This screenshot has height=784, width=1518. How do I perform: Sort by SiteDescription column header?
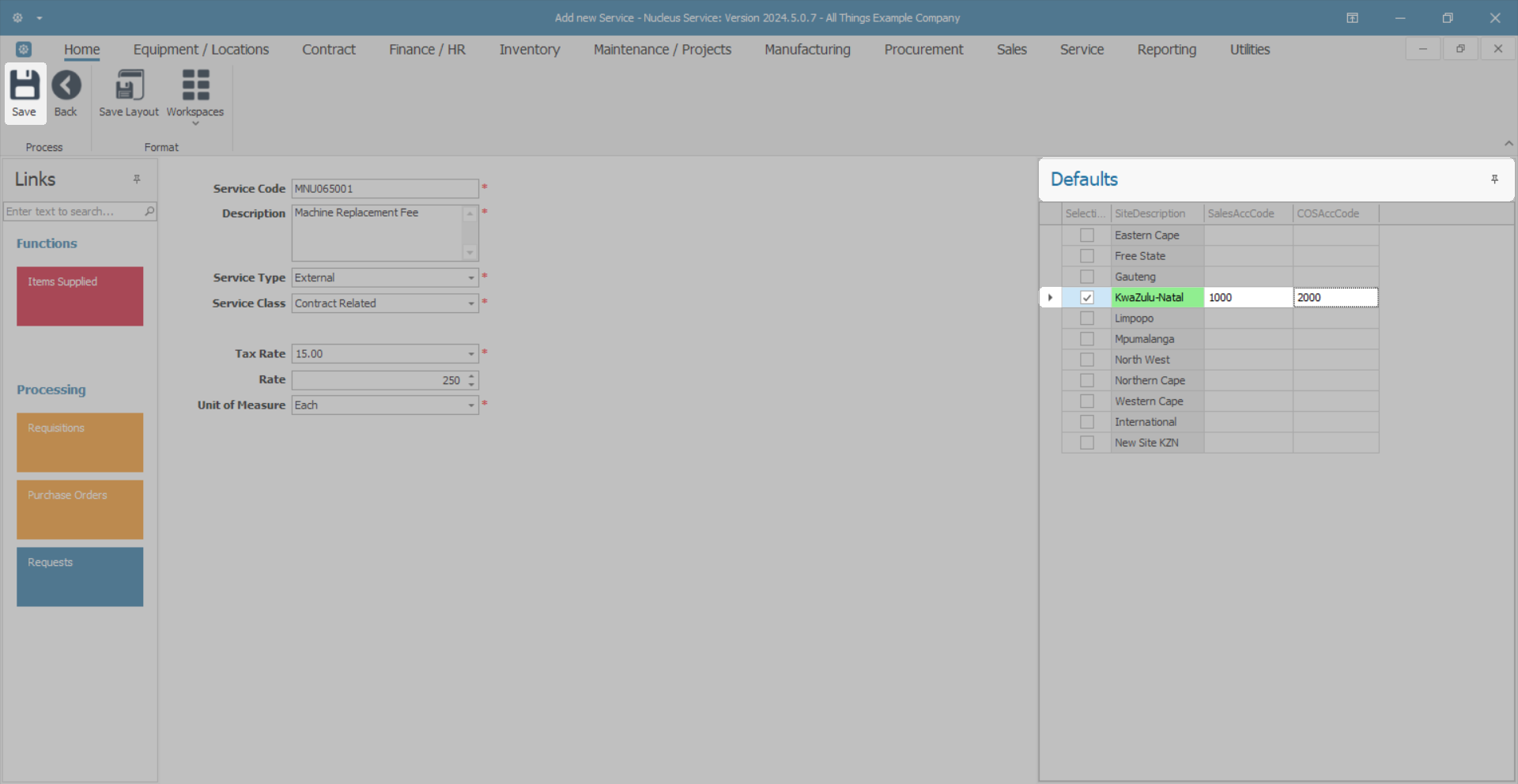(x=1157, y=213)
